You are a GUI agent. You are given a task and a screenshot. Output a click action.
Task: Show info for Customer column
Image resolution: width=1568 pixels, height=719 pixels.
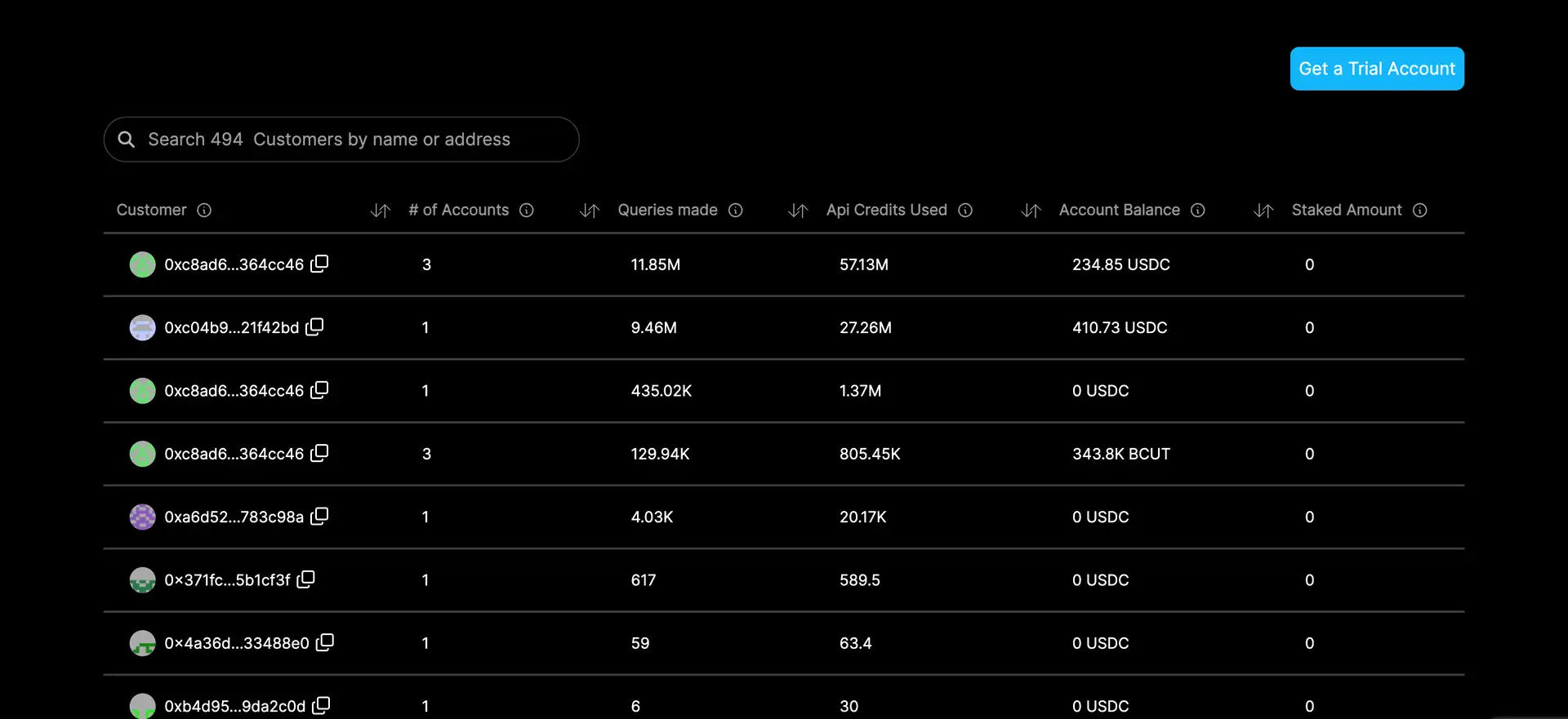[x=204, y=211]
